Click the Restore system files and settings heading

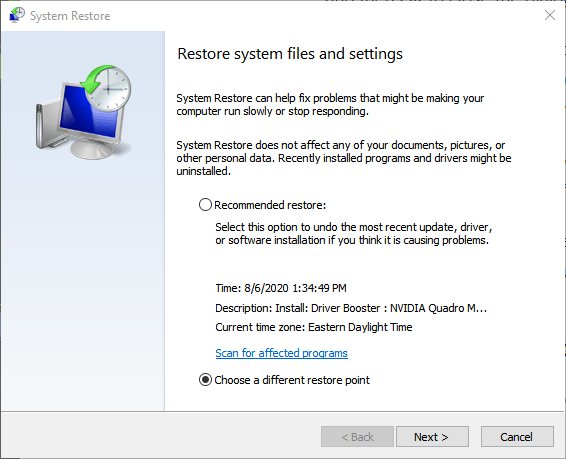[290, 54]
